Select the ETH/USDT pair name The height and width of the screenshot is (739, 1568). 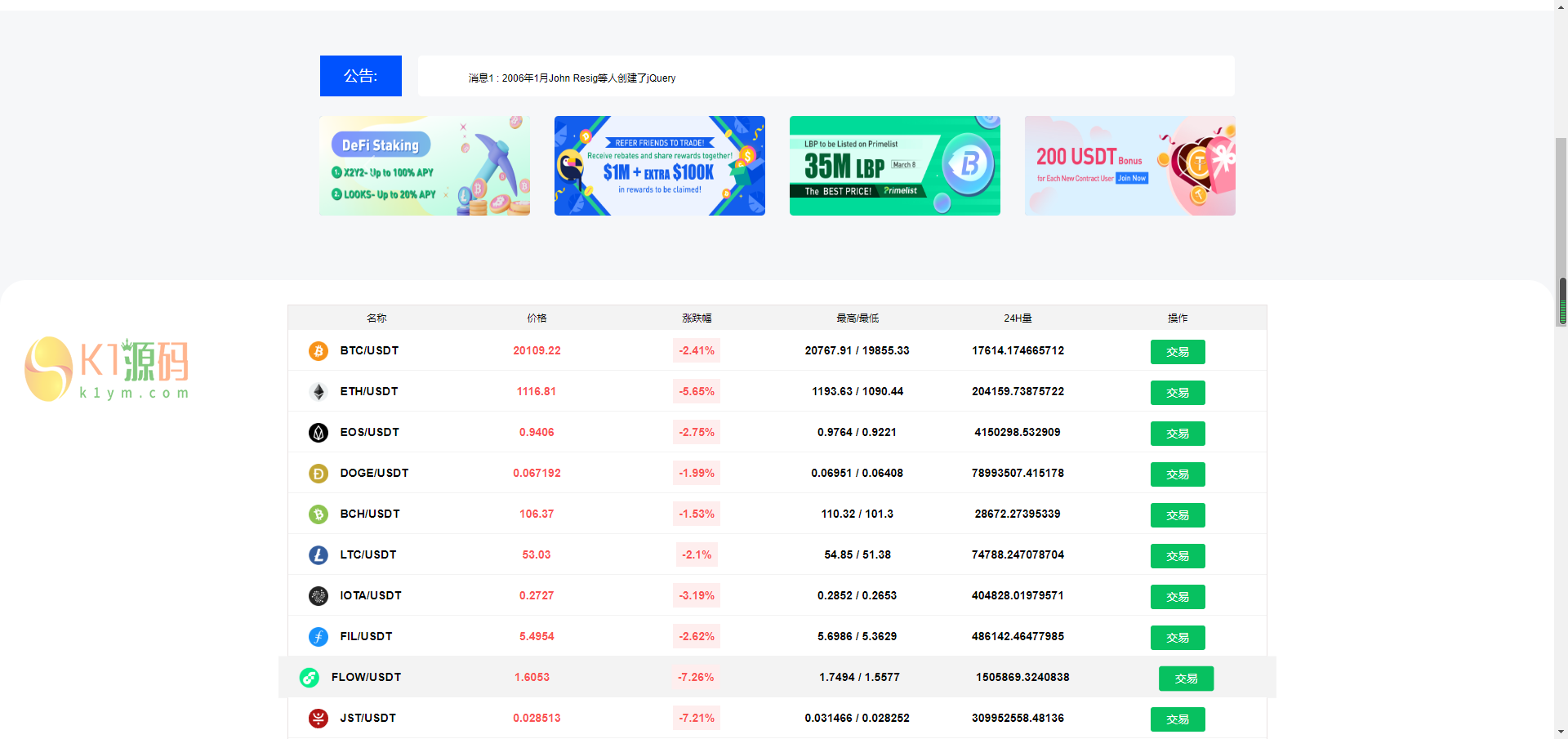click(x=369, y=391)
